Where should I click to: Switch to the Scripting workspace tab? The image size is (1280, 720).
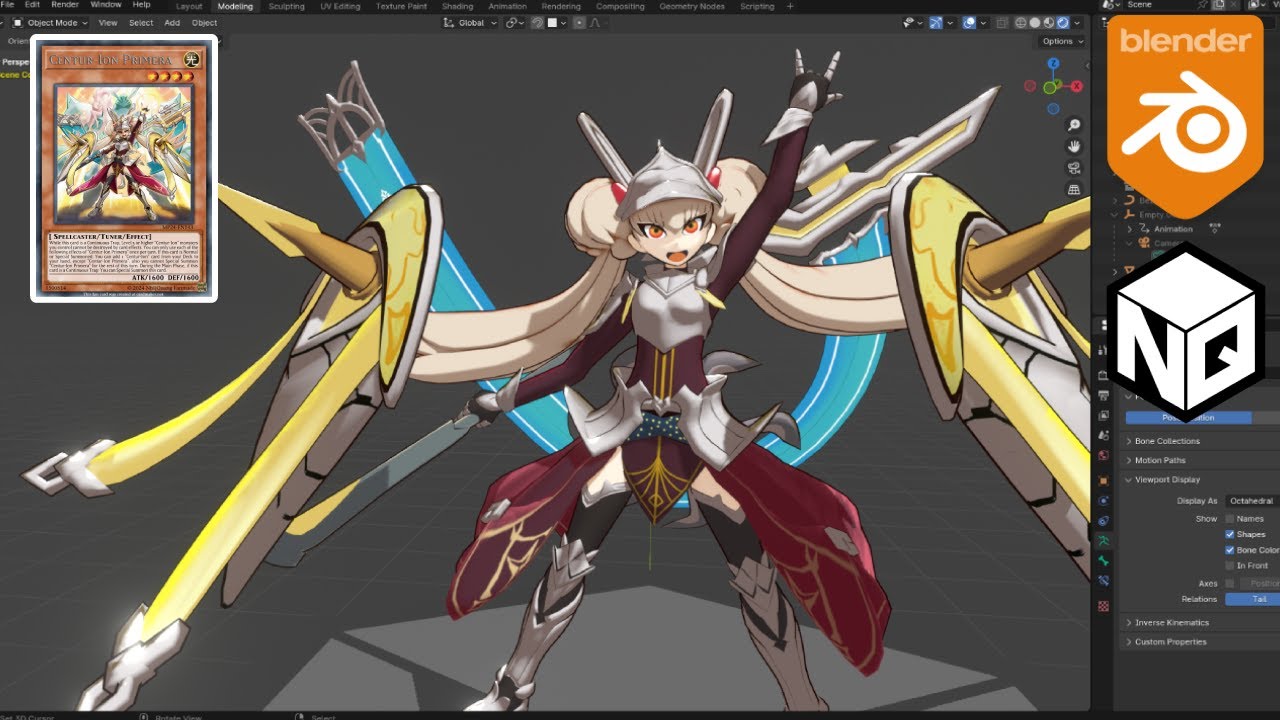[x=757, y=6]
